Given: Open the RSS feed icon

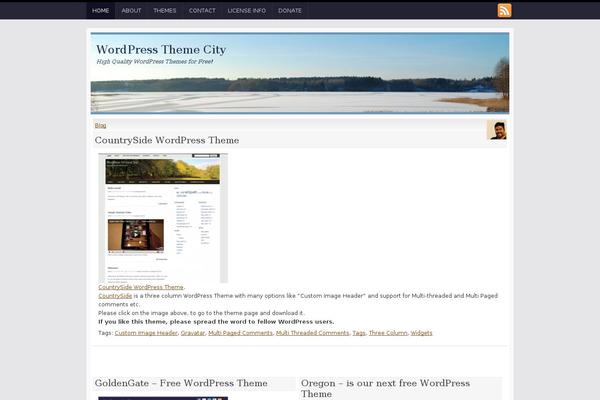Looking at the screenshot, I should pyautogui.click(x=504, y=10).
